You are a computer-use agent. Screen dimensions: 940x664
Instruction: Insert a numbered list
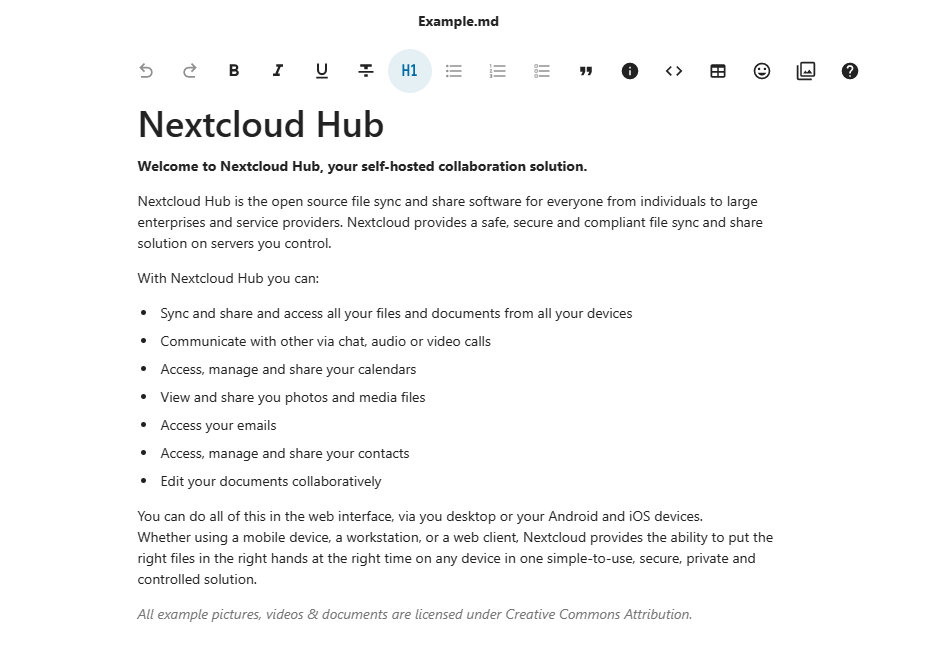tap(498, 71)
